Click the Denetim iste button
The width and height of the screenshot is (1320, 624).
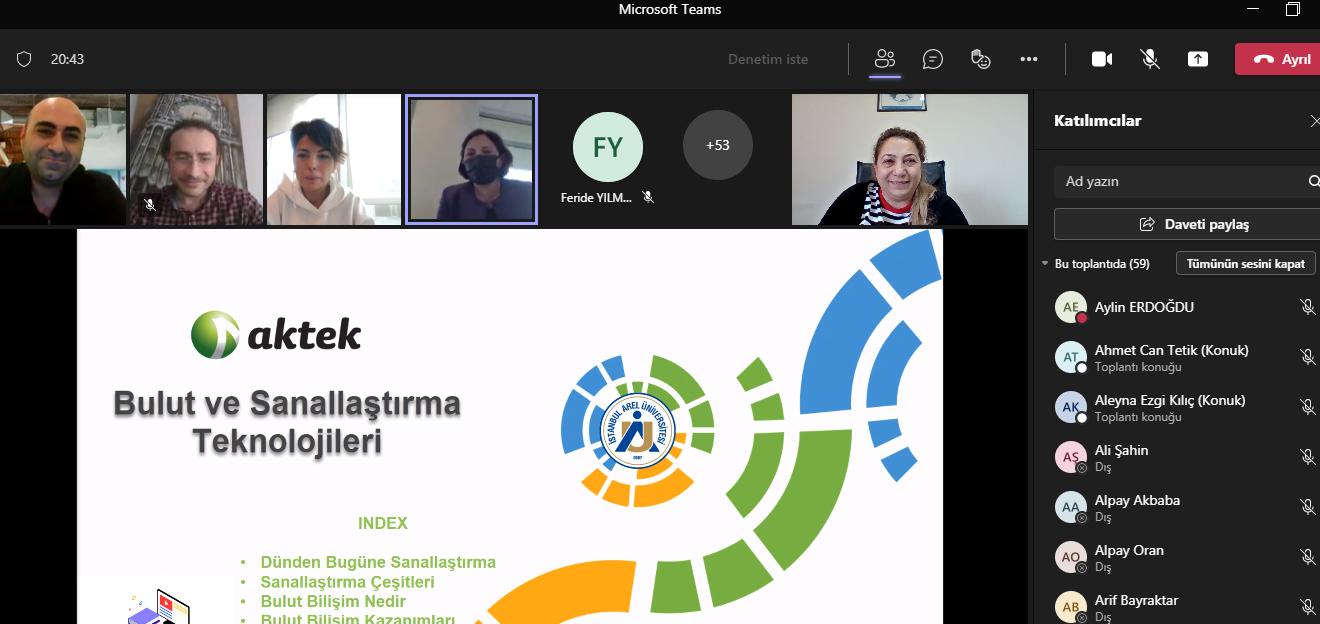click(x=768, y=59)
